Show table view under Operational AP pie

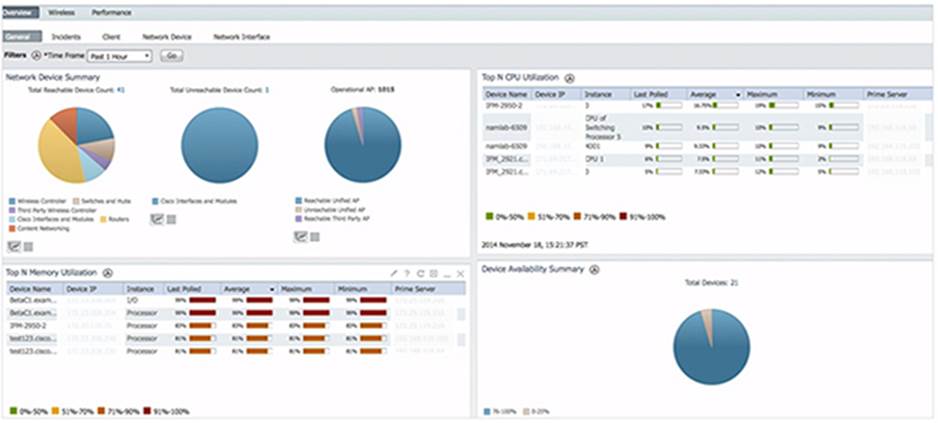pos(315,237)
